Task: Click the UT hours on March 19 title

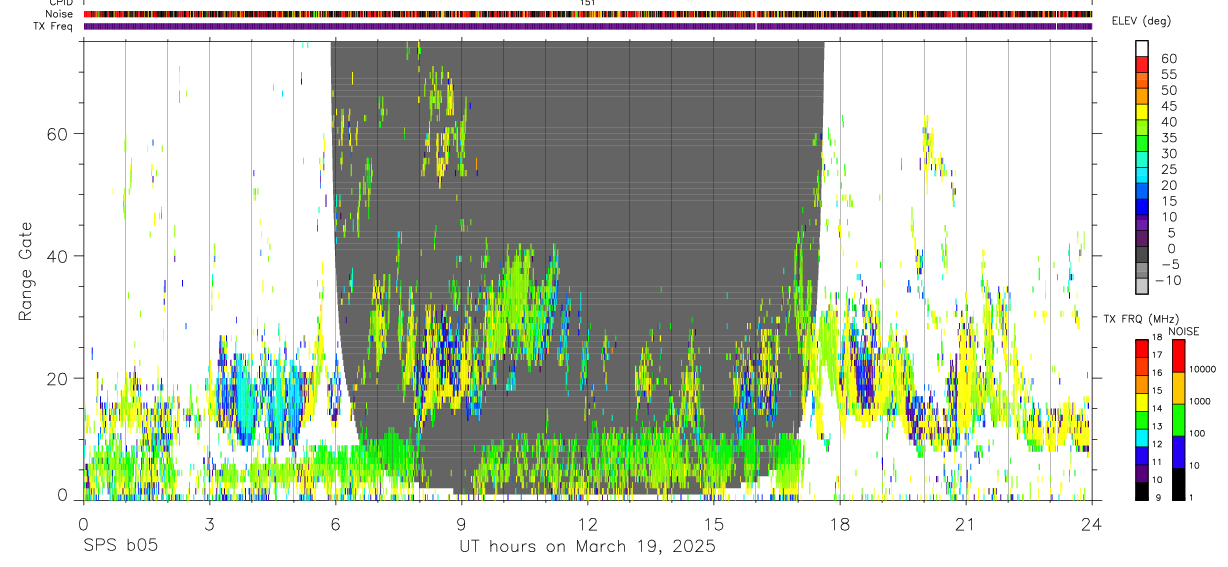Action: pos(587,547)
